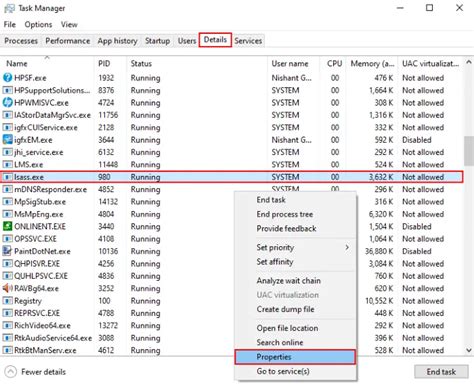474x389 pixels.
Task: Collapse view with Fewer details arrow
Action: 11,372
